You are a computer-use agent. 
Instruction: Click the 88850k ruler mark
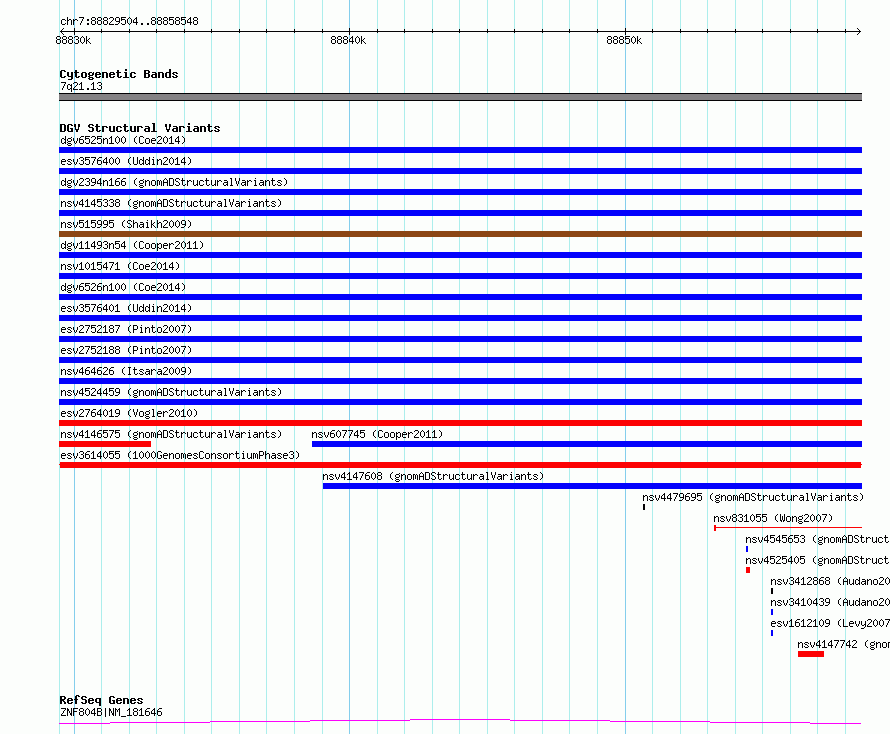(624, 40)
